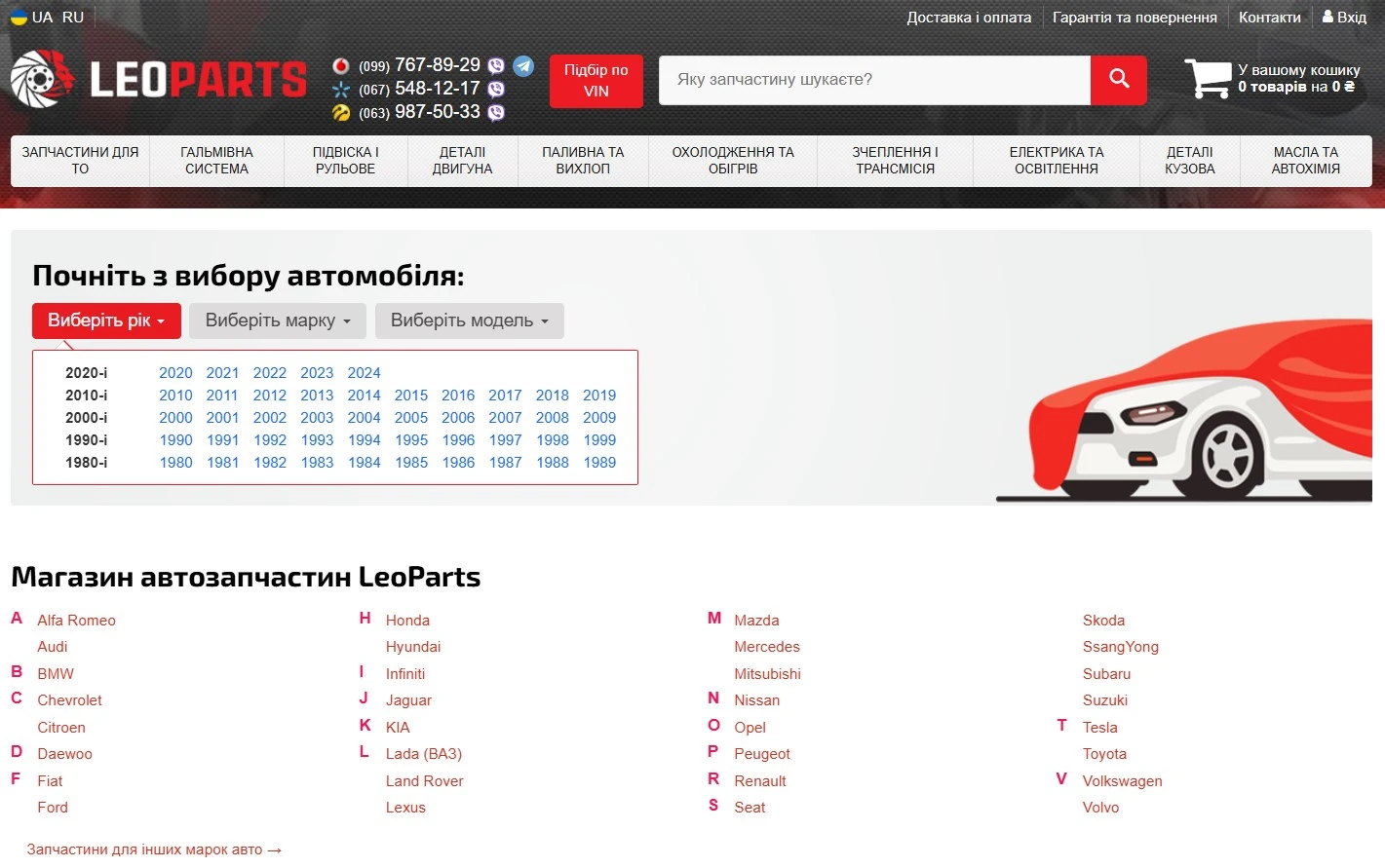This screenshot has width=1385, height=868.
Task: Pick year 1980
Action: coord(175,463)
